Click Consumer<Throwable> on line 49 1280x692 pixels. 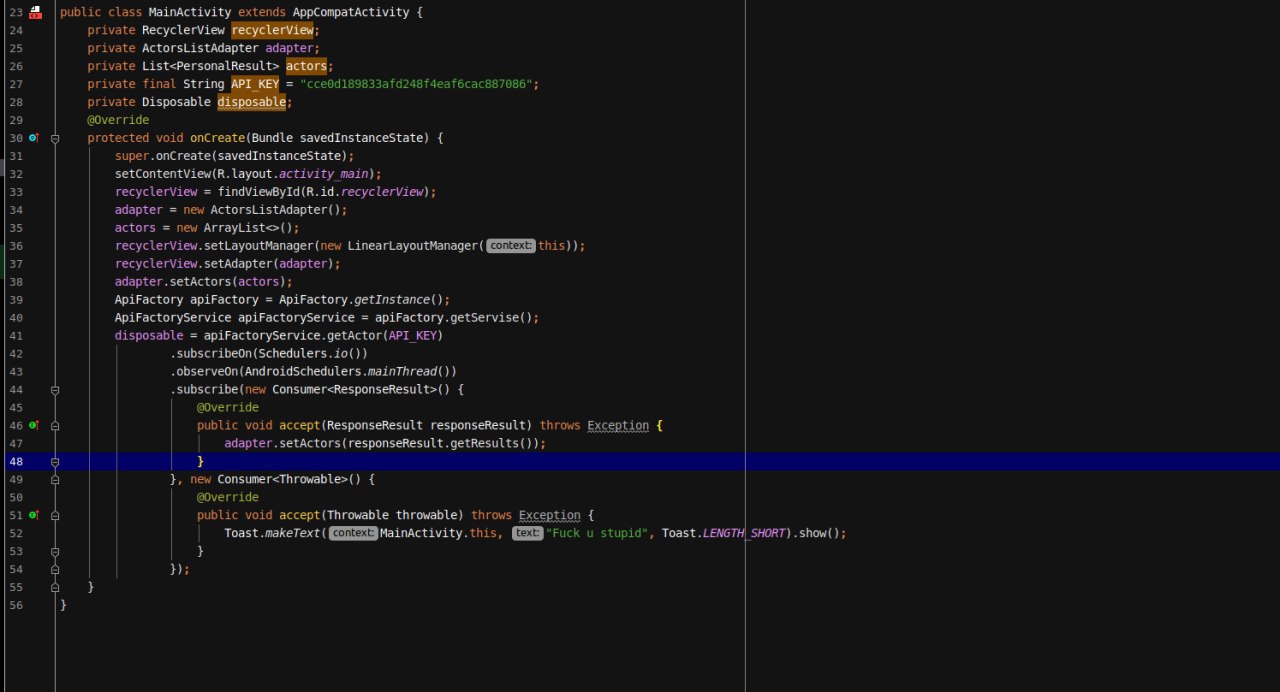282,480
